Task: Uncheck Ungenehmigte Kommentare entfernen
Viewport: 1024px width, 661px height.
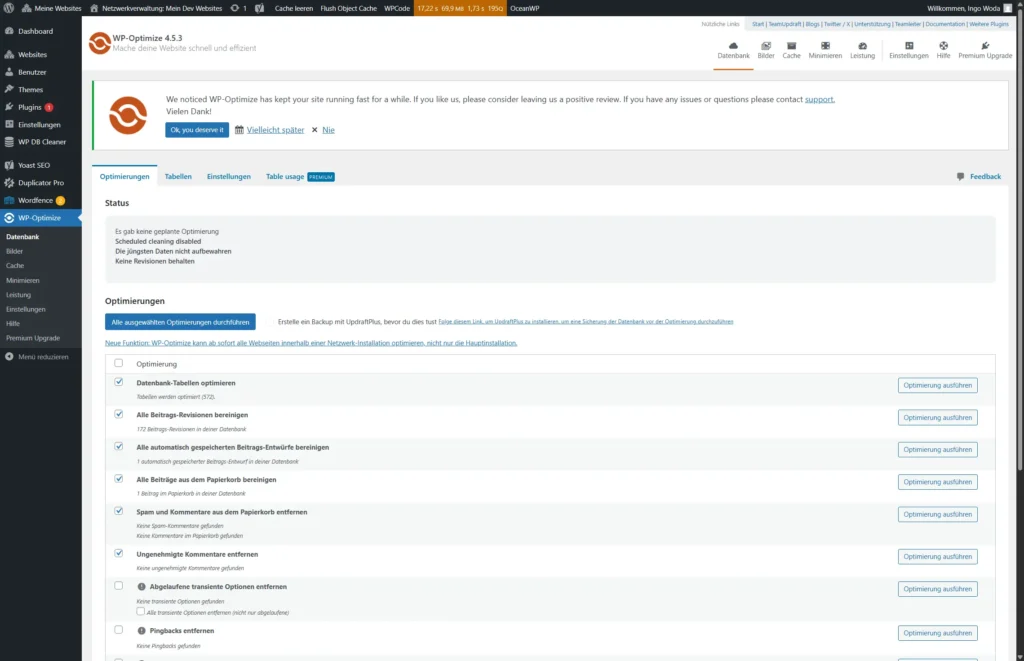Action: point(118,553)
